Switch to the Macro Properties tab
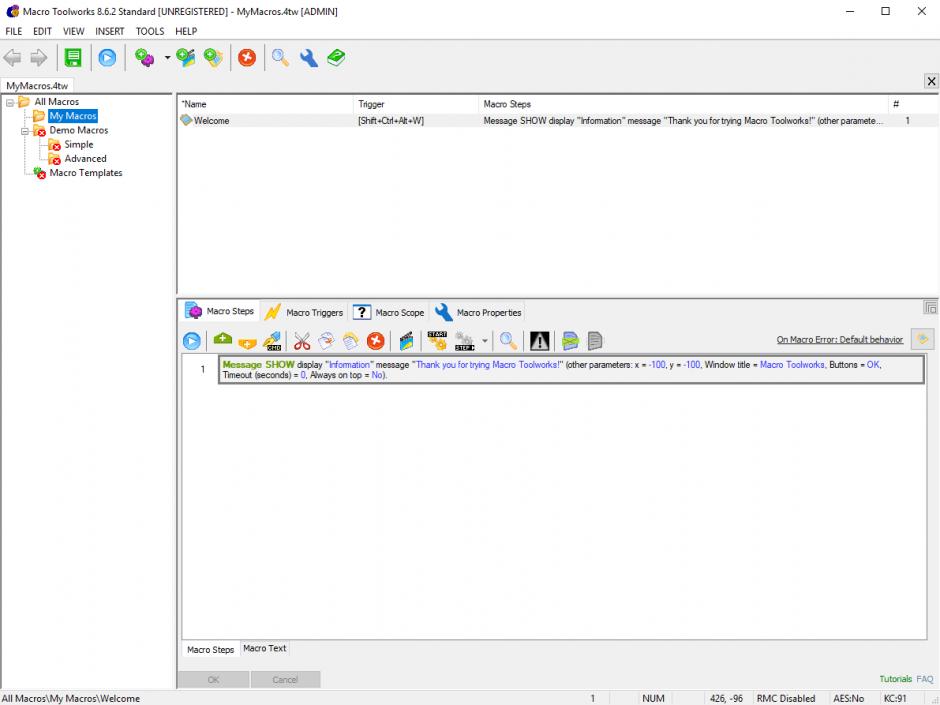The height and width of the screenshot is (705, 940). pyautogui.click(x=478, y=312)
